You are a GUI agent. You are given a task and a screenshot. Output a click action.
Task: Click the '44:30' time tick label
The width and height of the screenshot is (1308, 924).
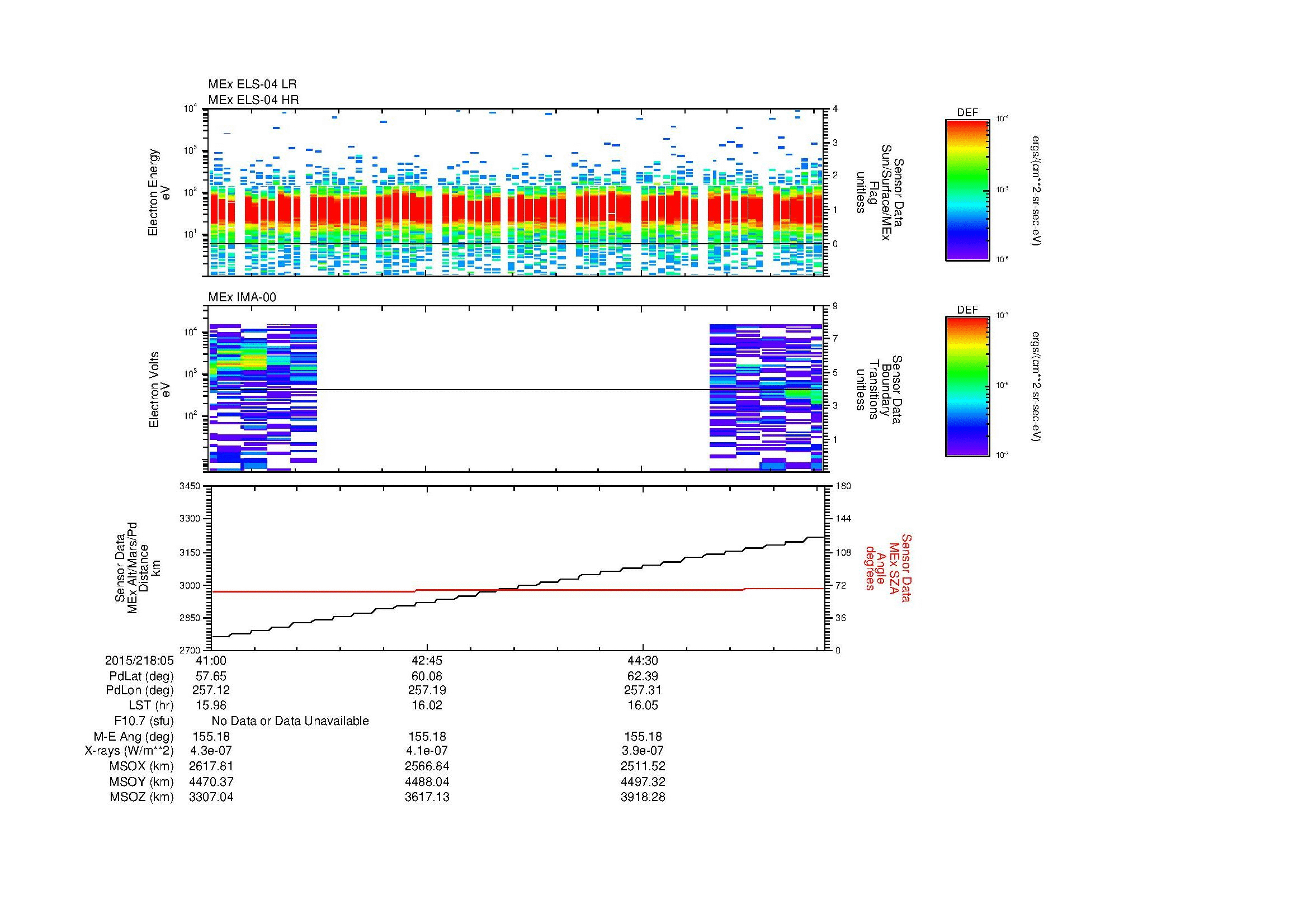click(643, 660)
